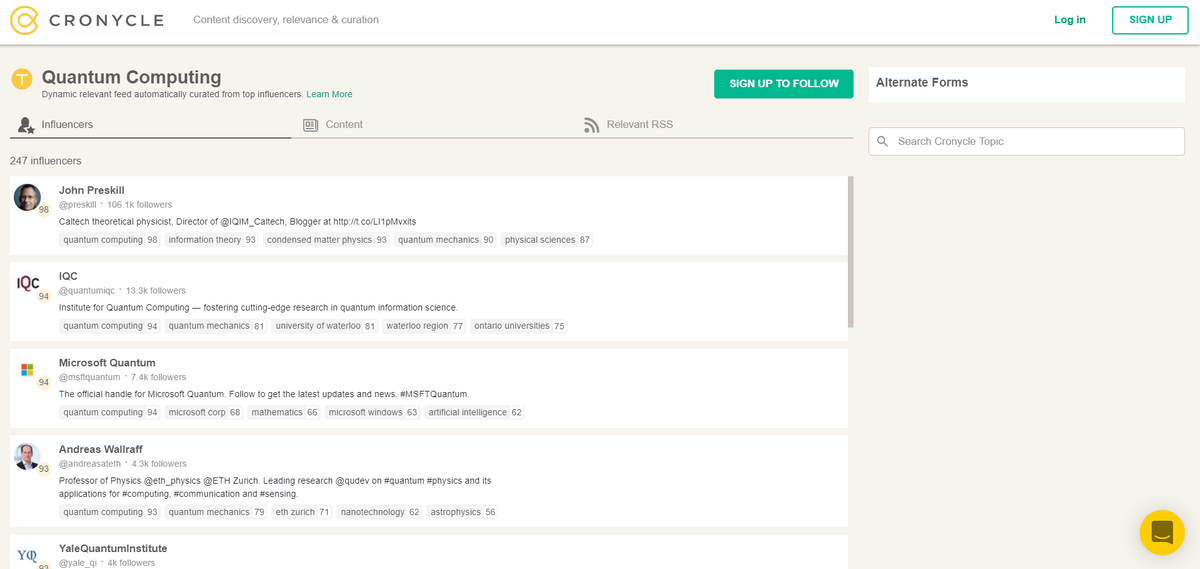
Task: Open the yellow chat widget
Action: [x=1162, y=532]
